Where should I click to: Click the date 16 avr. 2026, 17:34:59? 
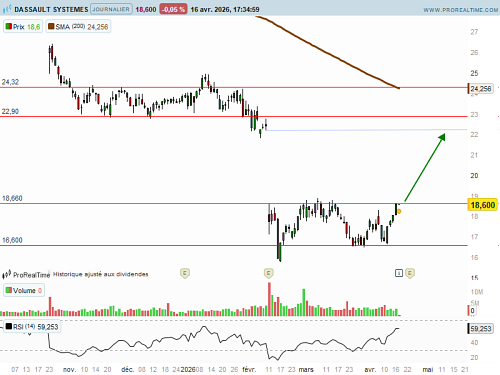pos(225,9)
